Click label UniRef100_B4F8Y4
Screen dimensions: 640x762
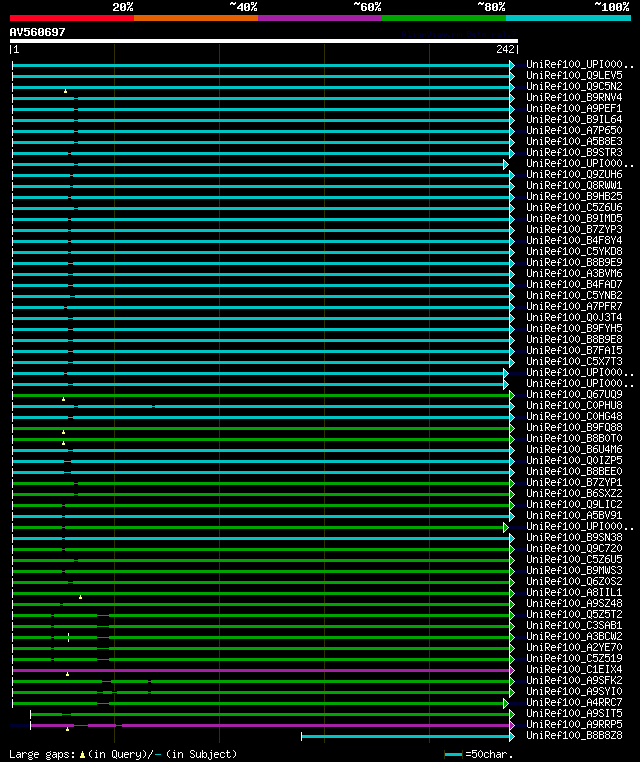point(574,241)
